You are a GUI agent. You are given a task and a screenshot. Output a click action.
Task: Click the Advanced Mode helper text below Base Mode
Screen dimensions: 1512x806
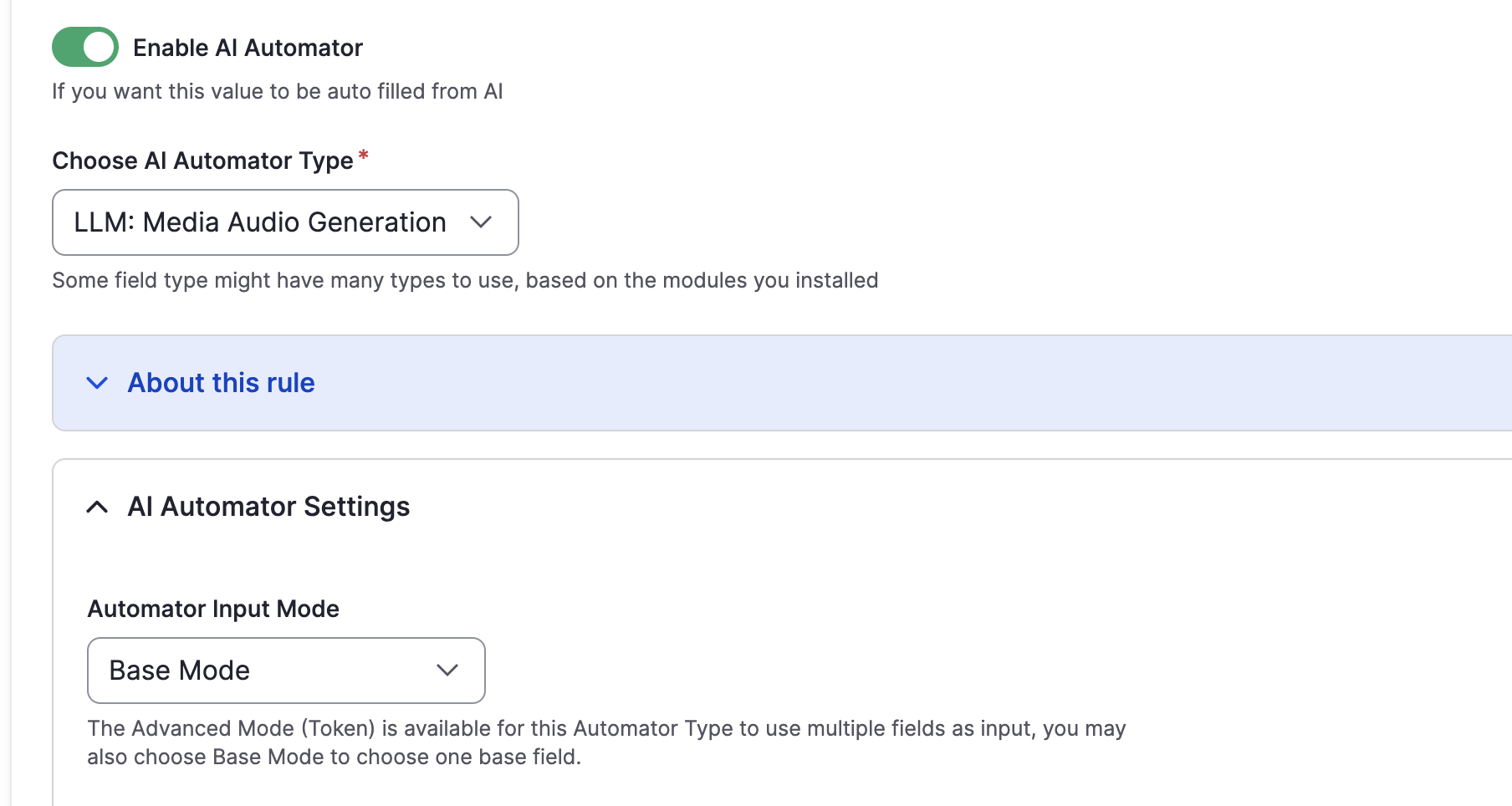pyautogui.click(x=606, y=742)
